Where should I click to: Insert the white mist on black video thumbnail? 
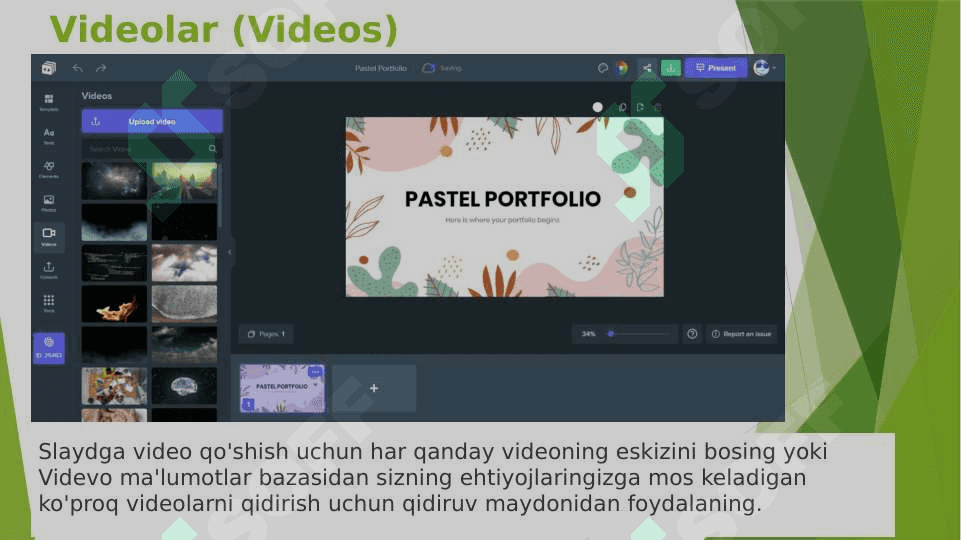[x=115, y=222]
